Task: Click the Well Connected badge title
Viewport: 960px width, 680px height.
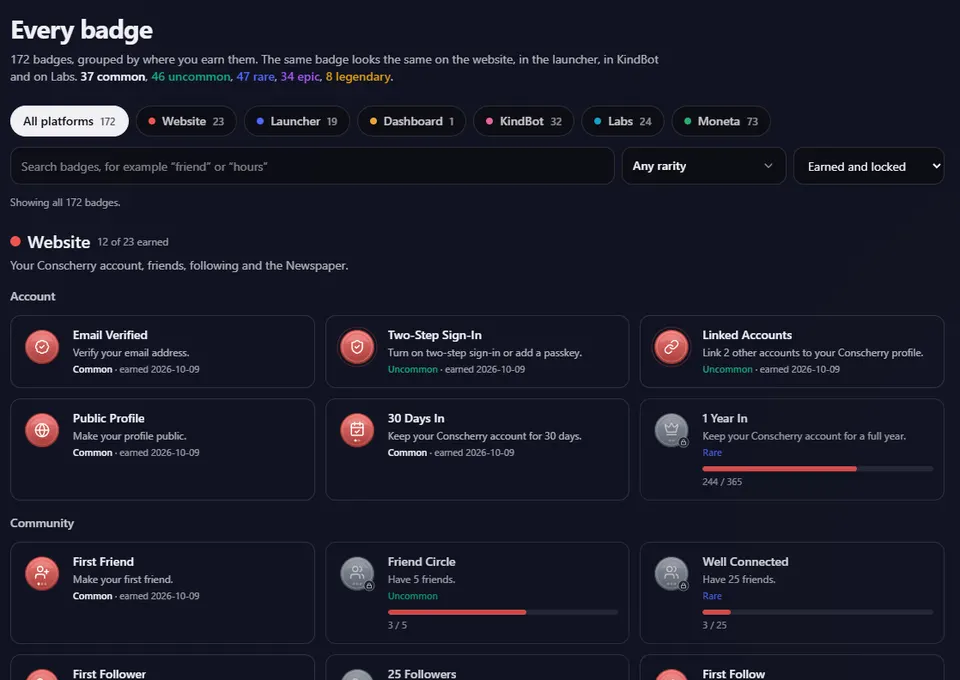Action: point(745,561)
